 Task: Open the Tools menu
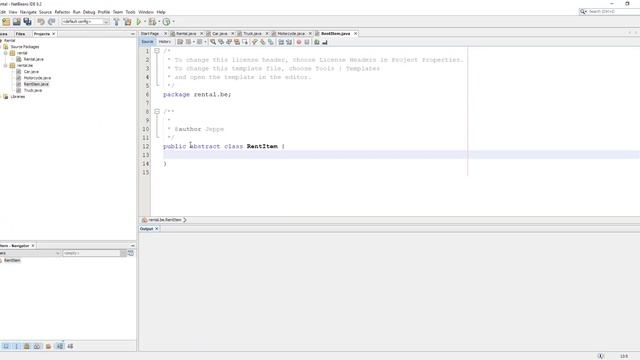pyautogui.click(x=130, y=12)
